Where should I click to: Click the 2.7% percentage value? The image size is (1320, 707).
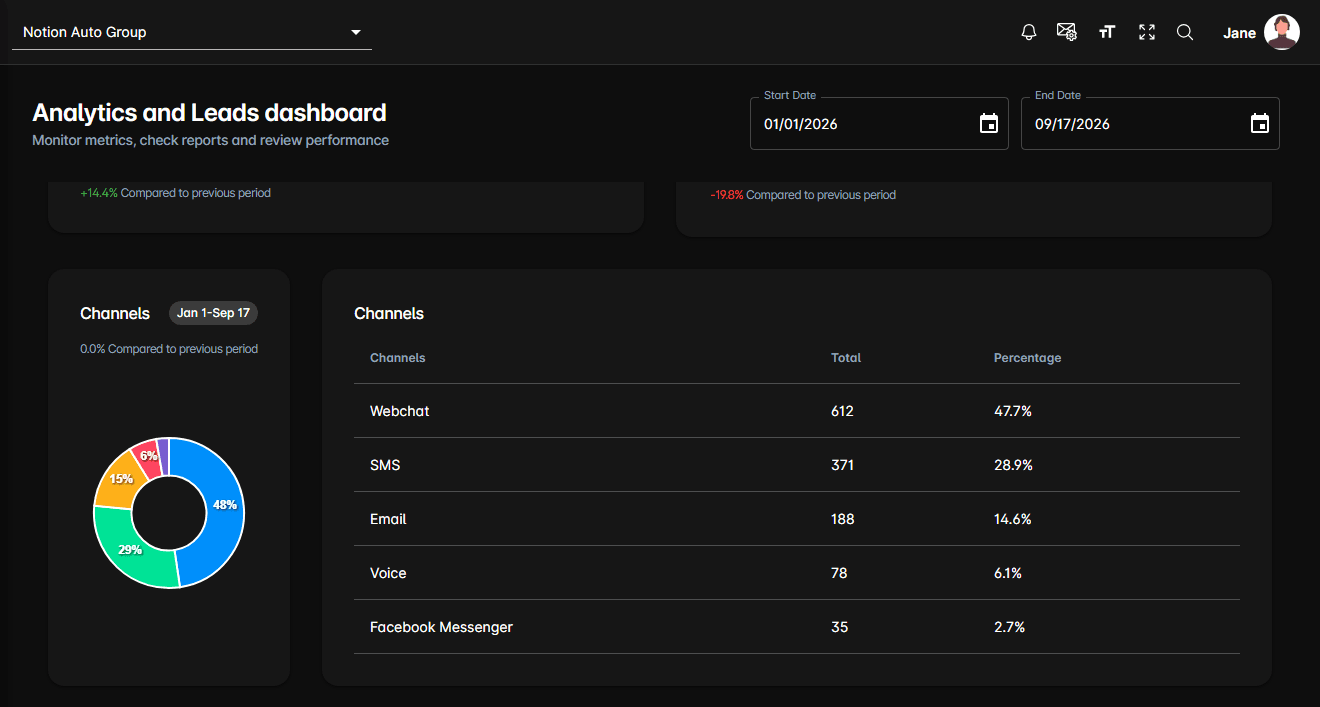tap(1009, 627)
